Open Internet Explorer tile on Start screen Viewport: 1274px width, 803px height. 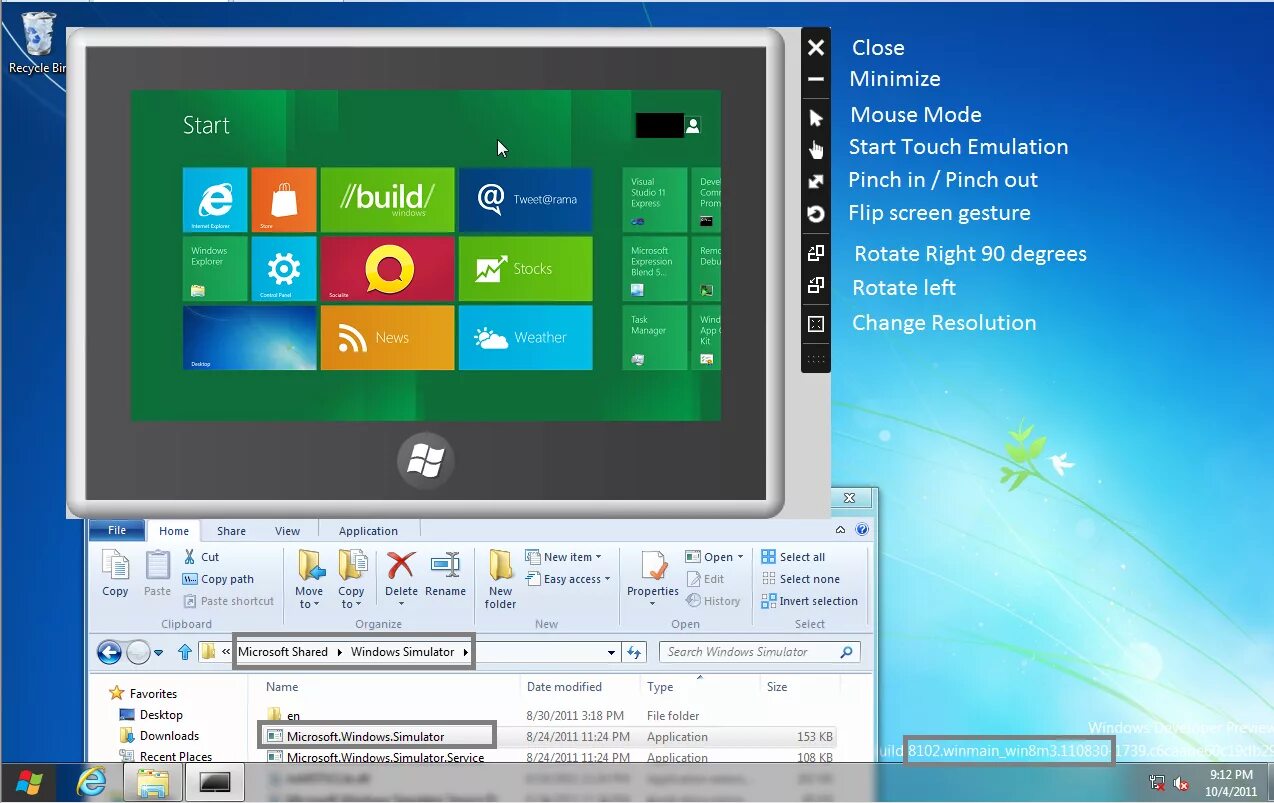(215, 200)
